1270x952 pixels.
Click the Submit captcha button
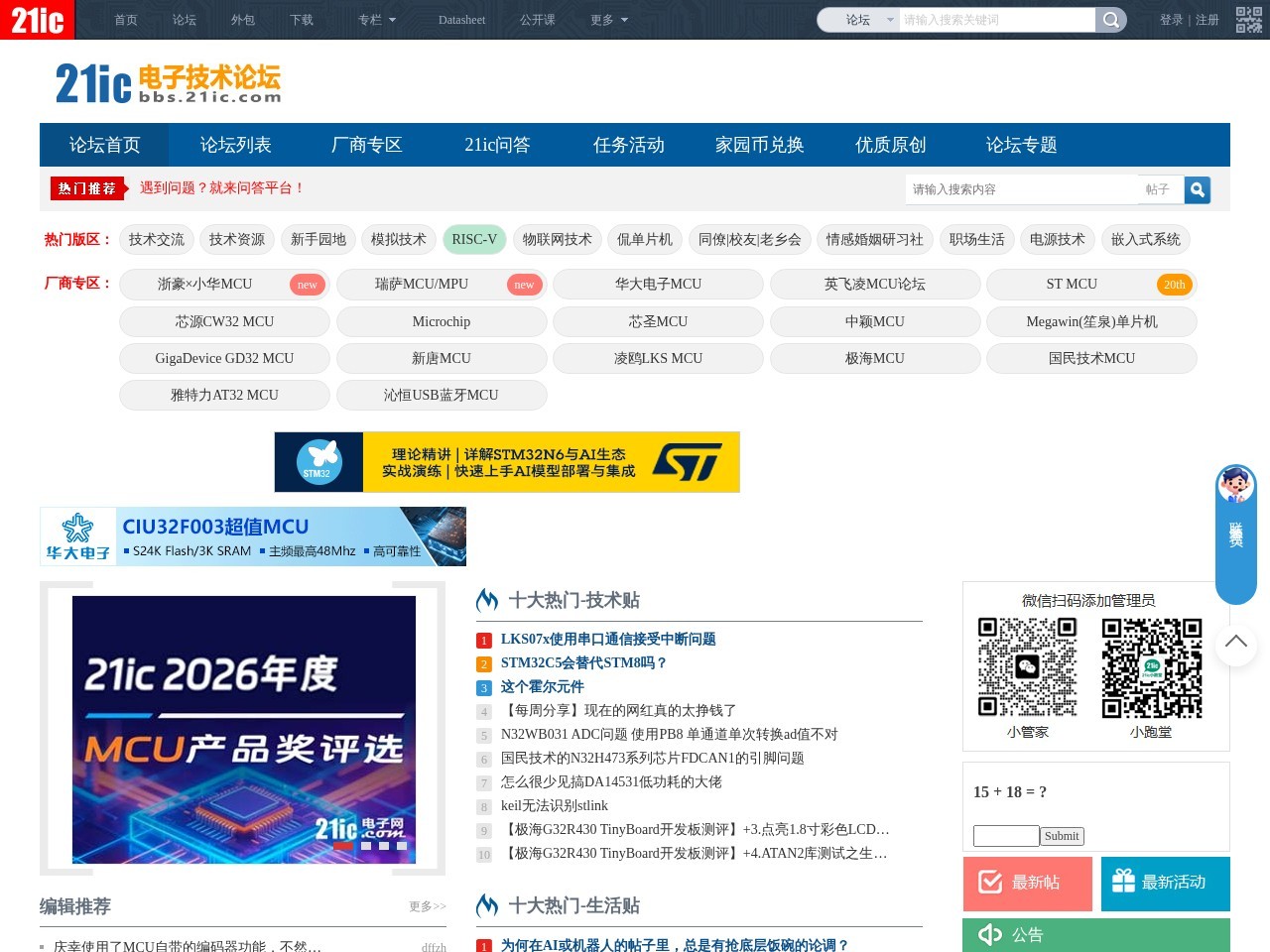tap(1062, 836)
